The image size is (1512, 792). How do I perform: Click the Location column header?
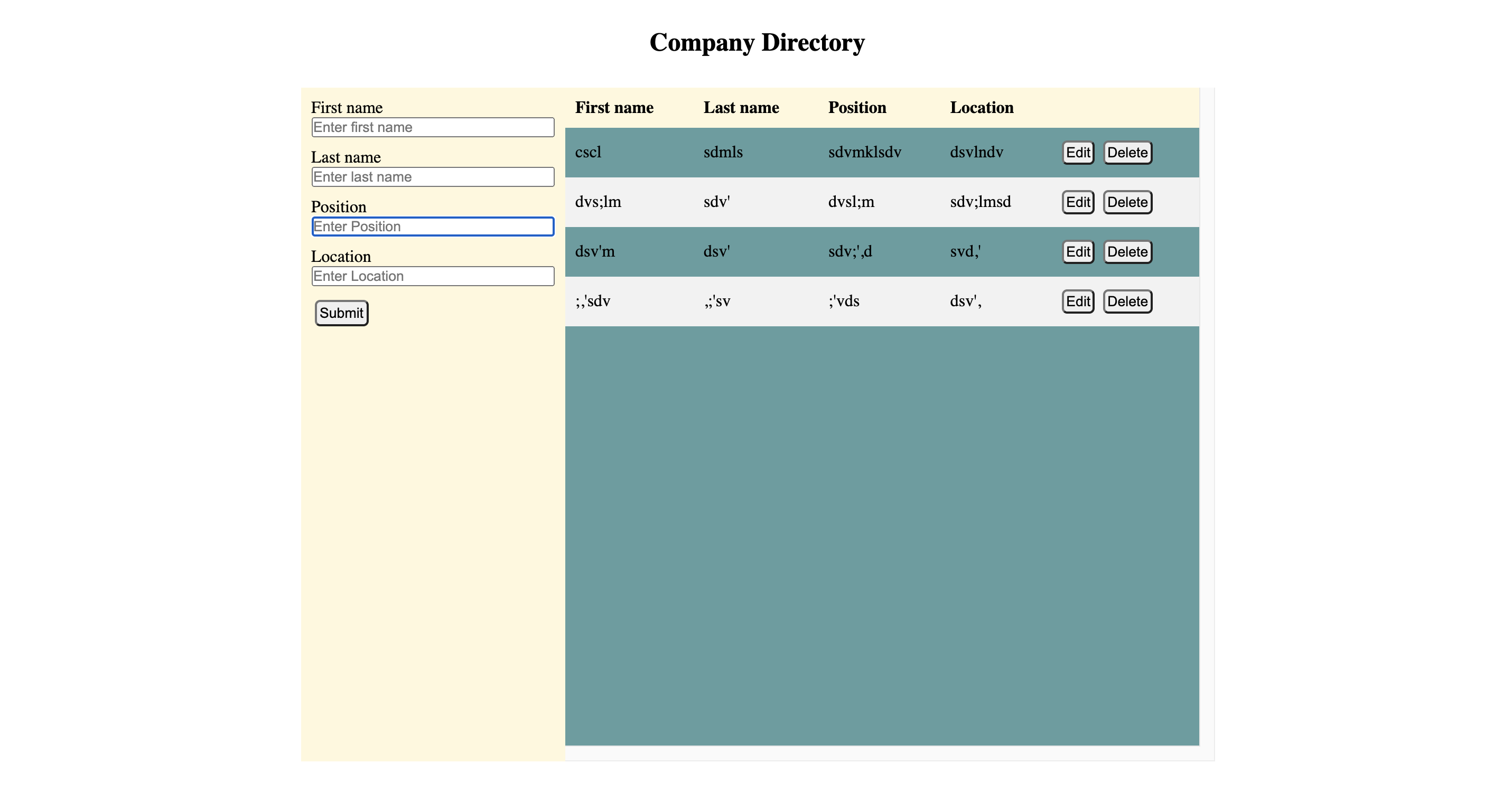coord(982,107)
